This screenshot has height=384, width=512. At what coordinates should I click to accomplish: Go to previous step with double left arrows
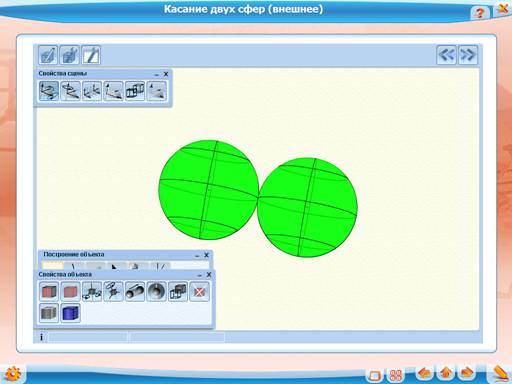[x=447, y=55]
